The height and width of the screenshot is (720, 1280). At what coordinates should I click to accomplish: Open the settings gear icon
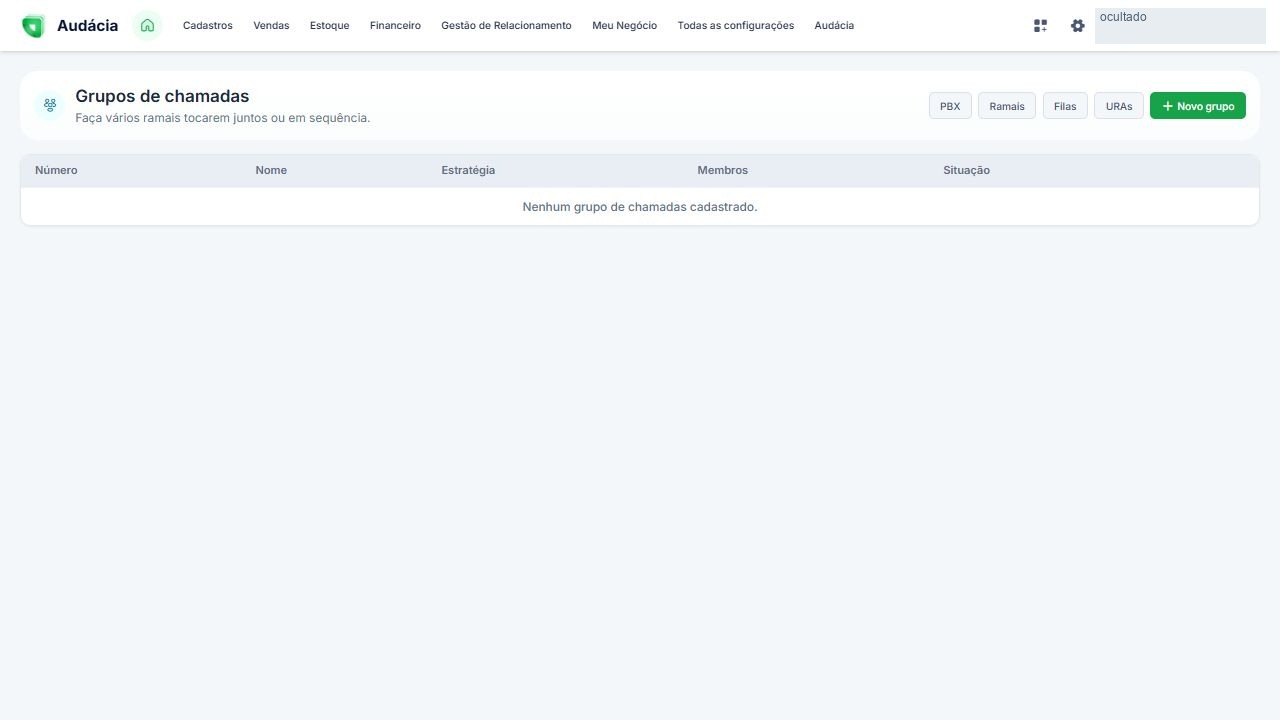1077,26
